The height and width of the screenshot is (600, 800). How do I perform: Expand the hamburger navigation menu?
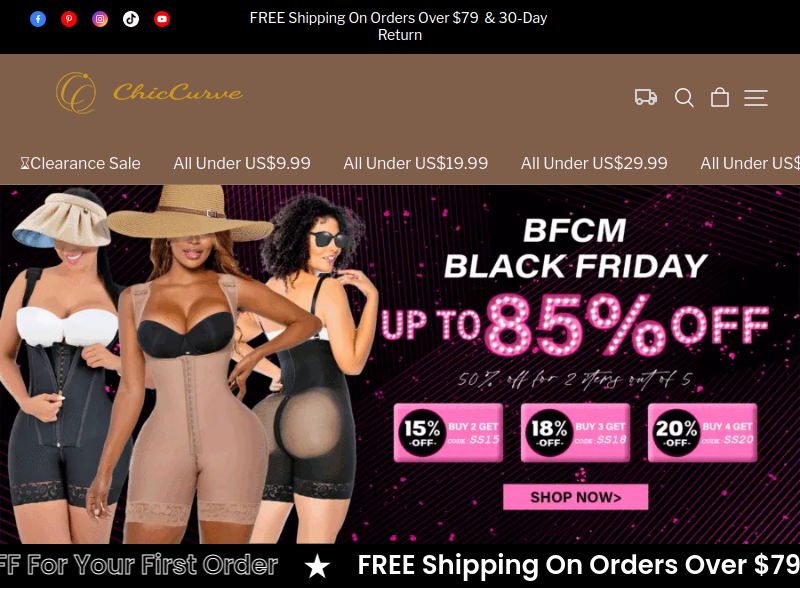(756, 97)
